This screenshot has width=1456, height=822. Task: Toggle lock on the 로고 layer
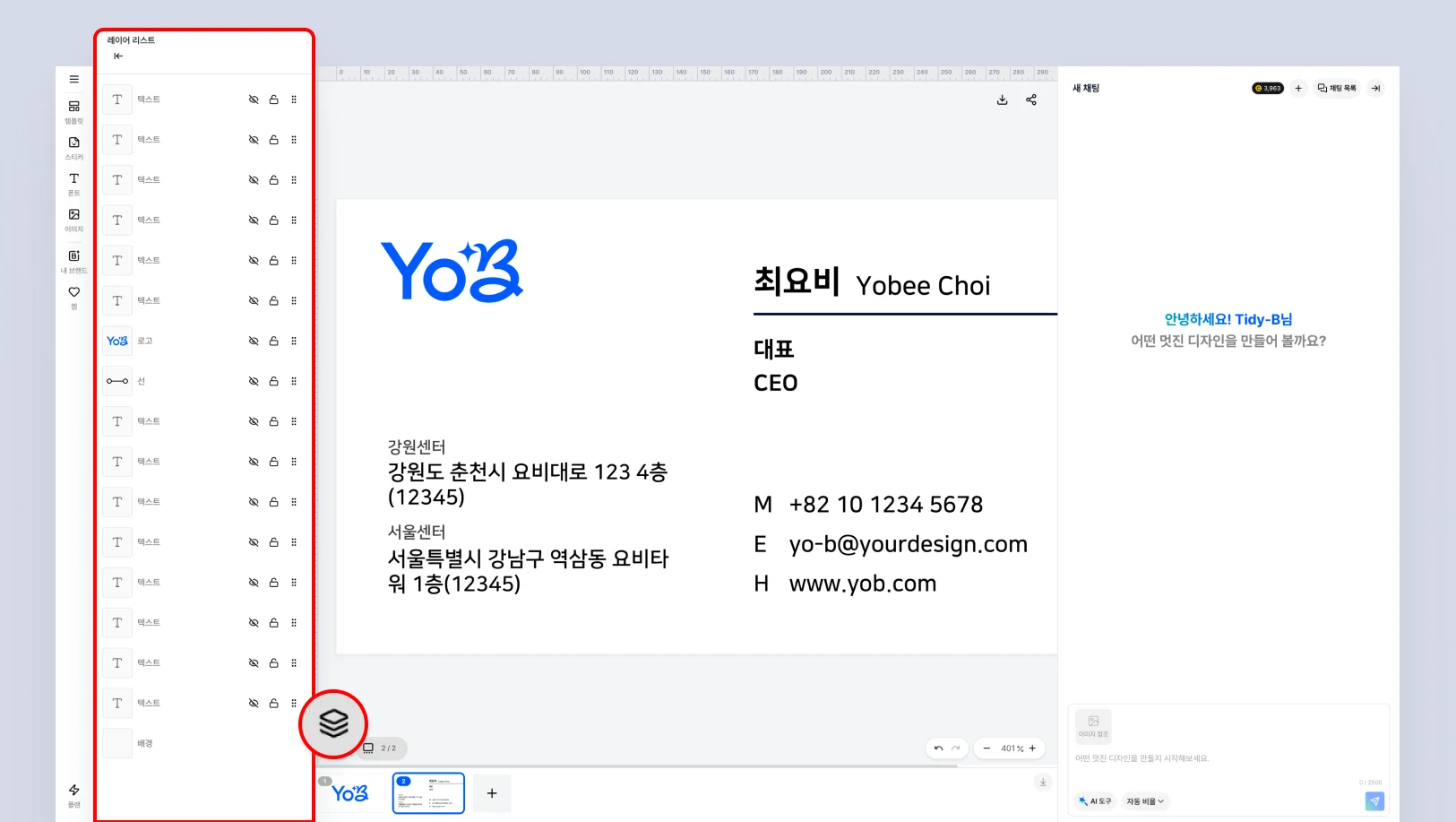(274, 341)
